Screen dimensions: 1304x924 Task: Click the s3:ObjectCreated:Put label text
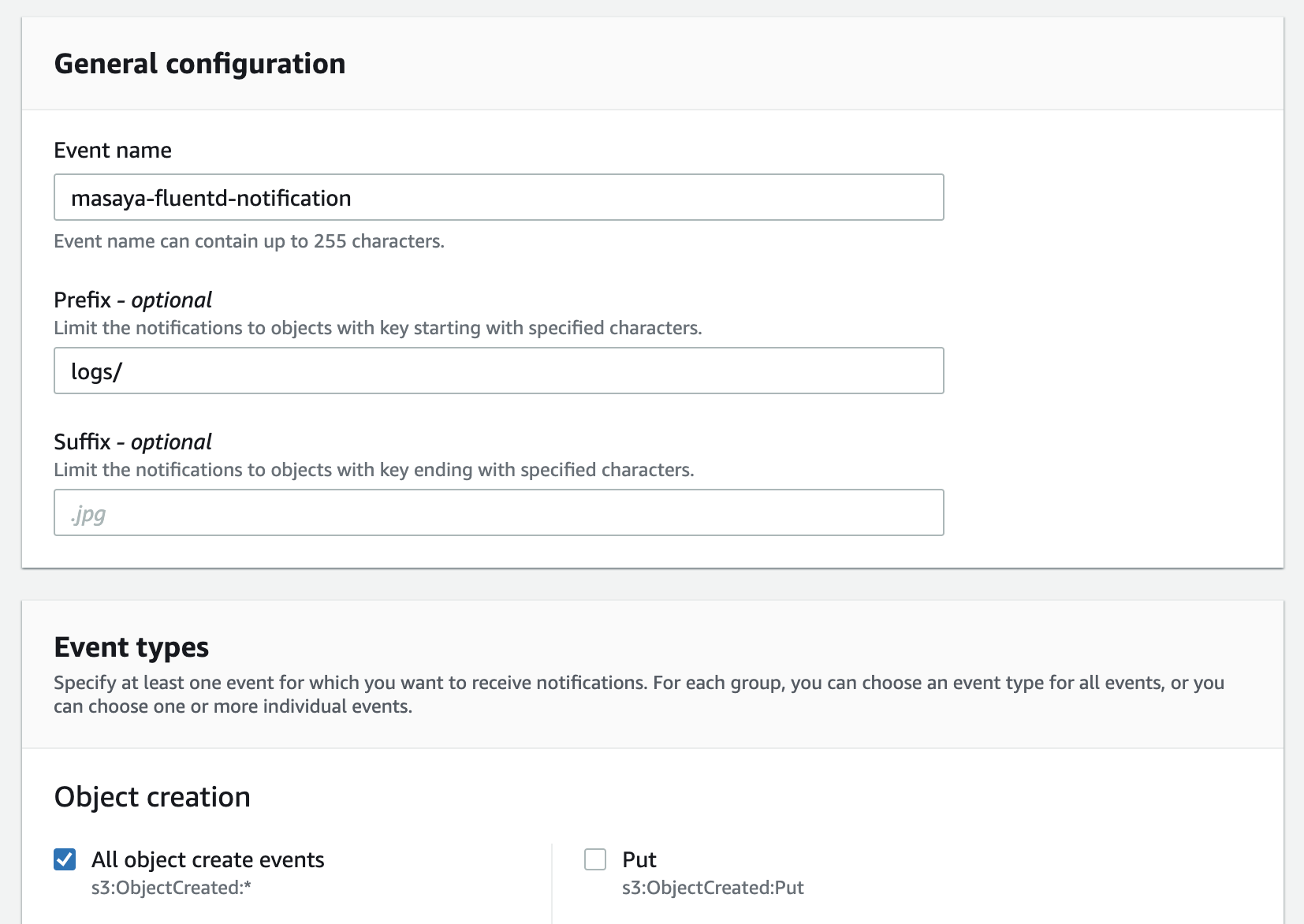click(712, 887)
